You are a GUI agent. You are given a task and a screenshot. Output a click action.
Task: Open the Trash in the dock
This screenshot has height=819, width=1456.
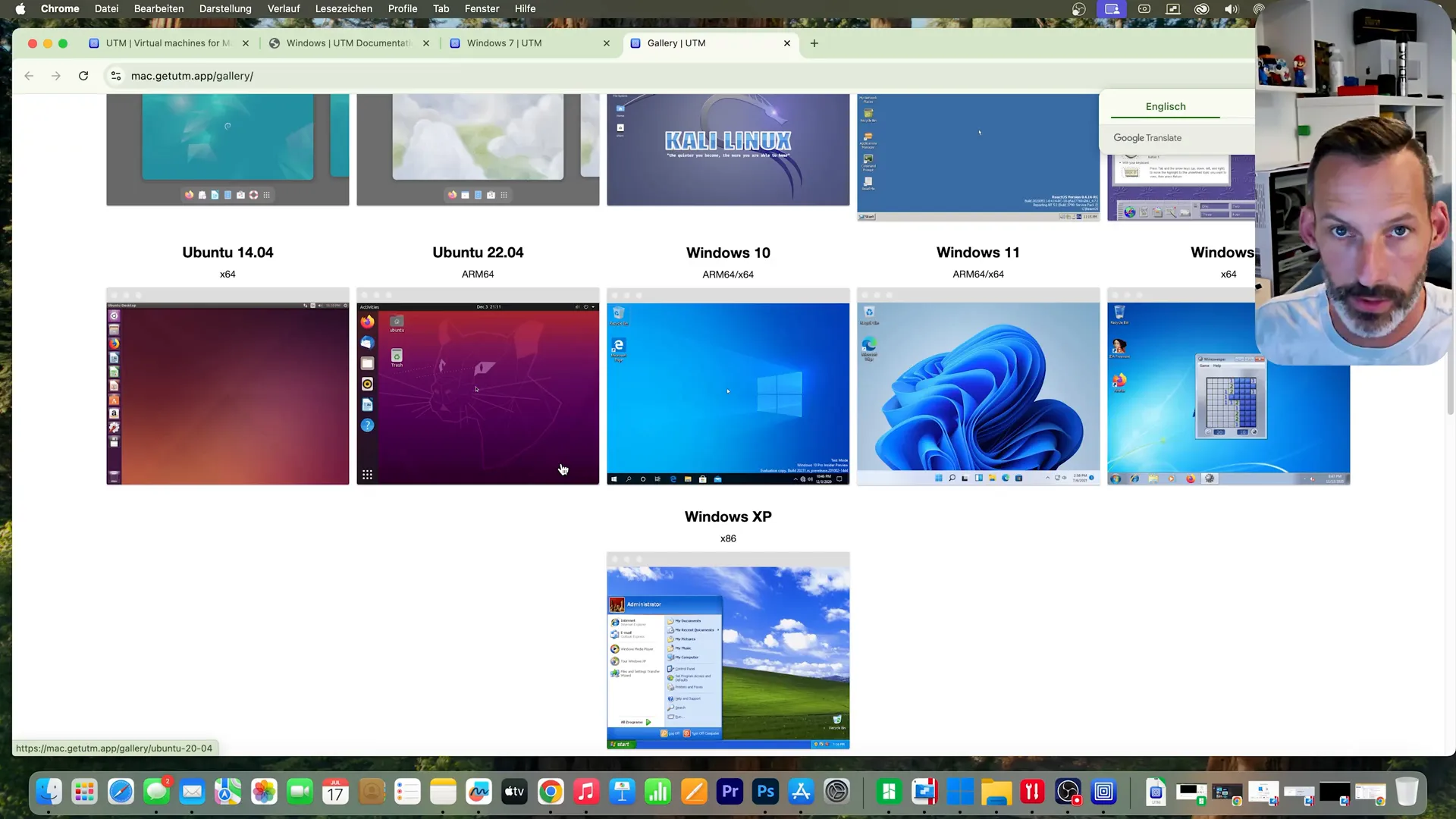click(x=1407, y=792)
